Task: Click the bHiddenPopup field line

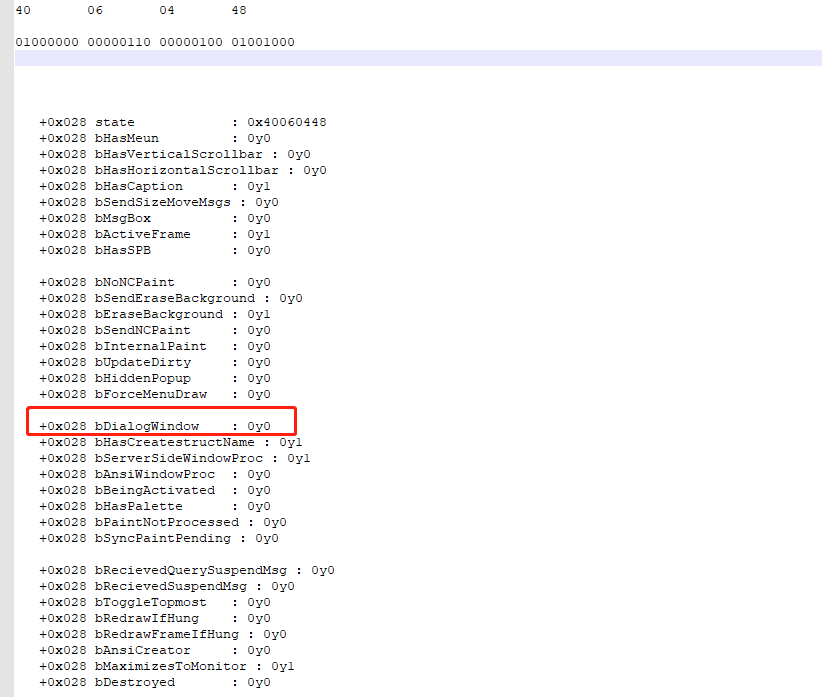Action: pyautogui.click(x=155, y=378)
